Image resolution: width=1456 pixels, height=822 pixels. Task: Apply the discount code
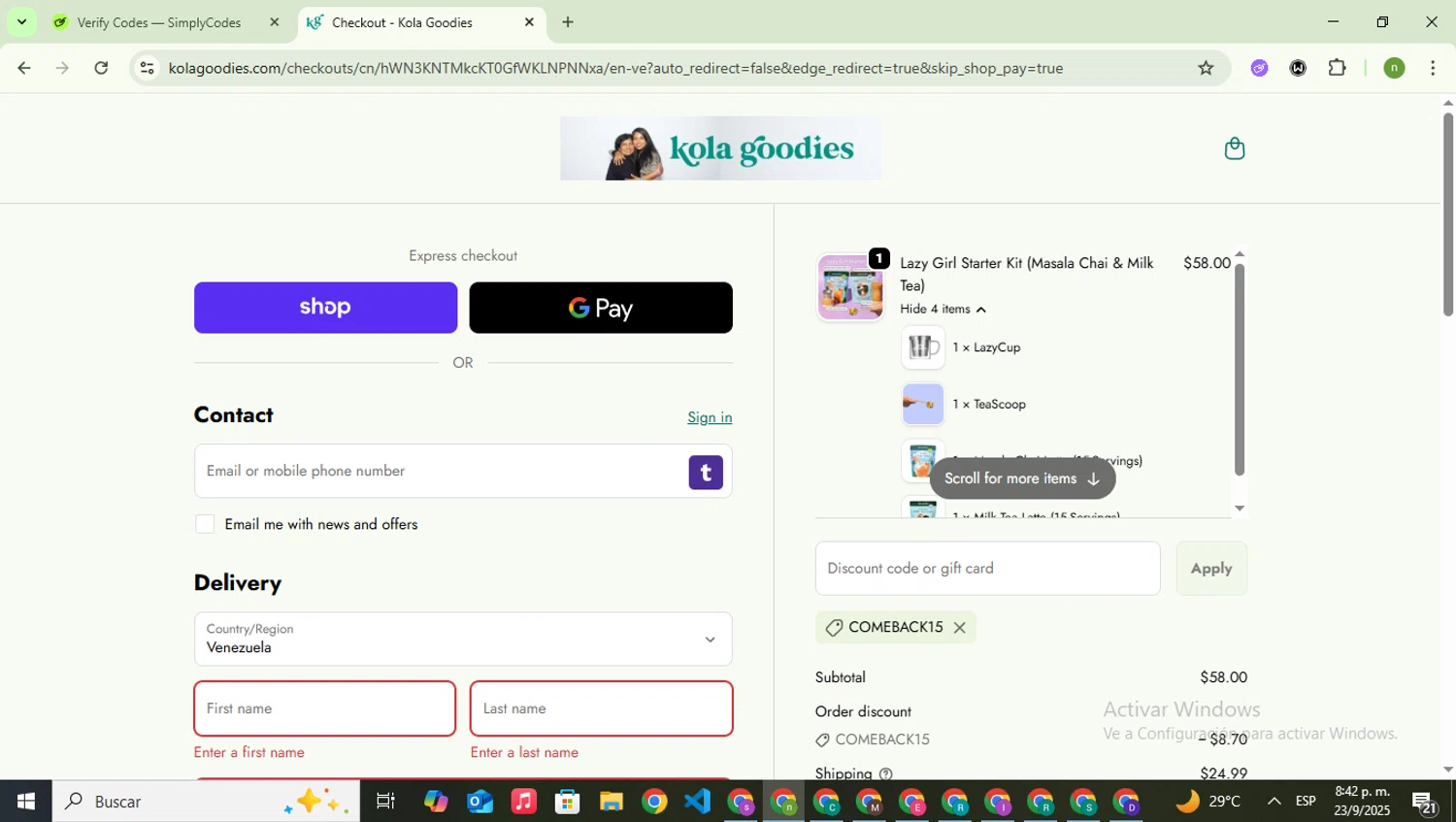point(1211,569)
